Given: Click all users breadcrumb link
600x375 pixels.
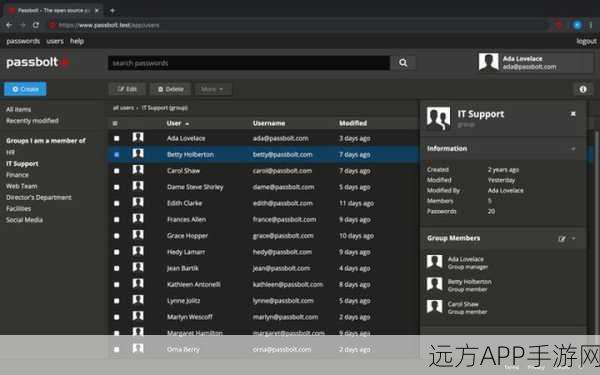Looking at the screenshot, I should (123, 108).
